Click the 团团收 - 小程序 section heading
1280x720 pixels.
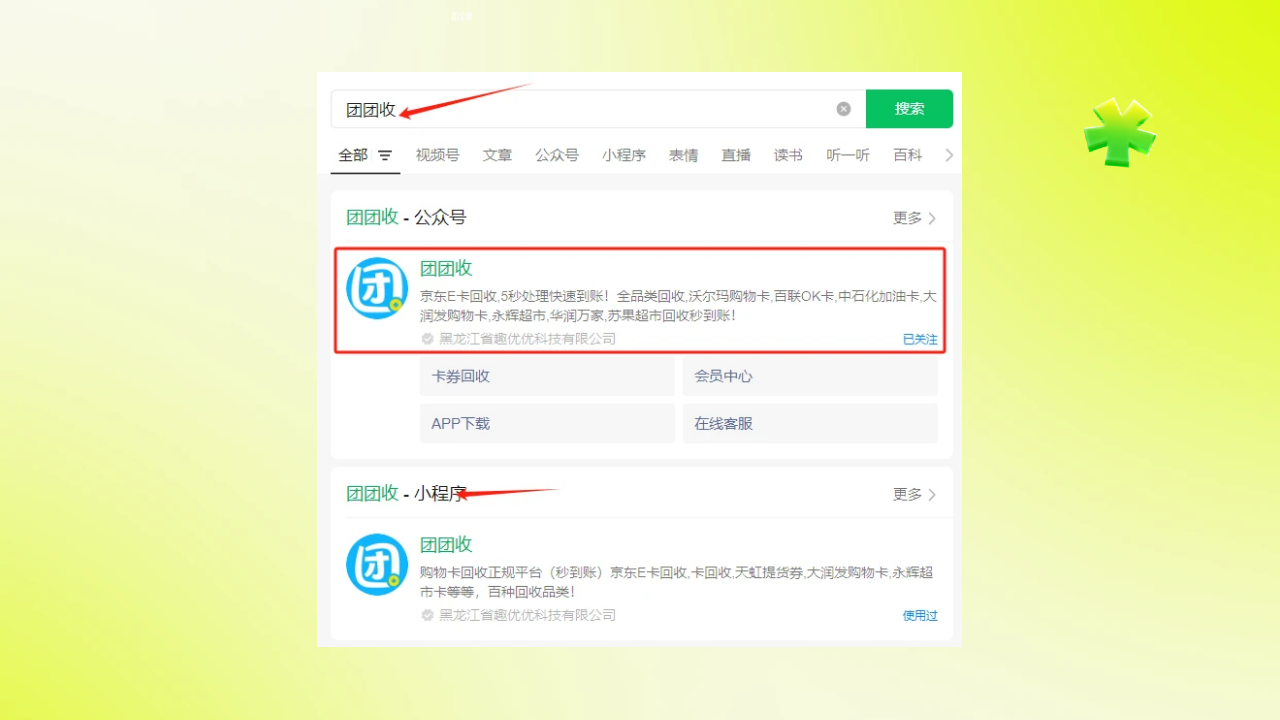[x=406, y=493]
